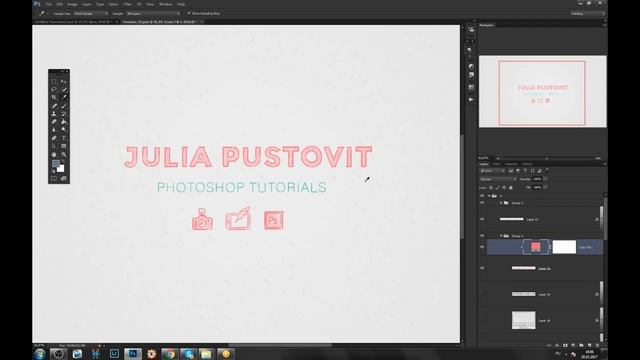Click the add layer mask icon
Viewport: 640px width, 360px height.
click(x=565, y=345)
